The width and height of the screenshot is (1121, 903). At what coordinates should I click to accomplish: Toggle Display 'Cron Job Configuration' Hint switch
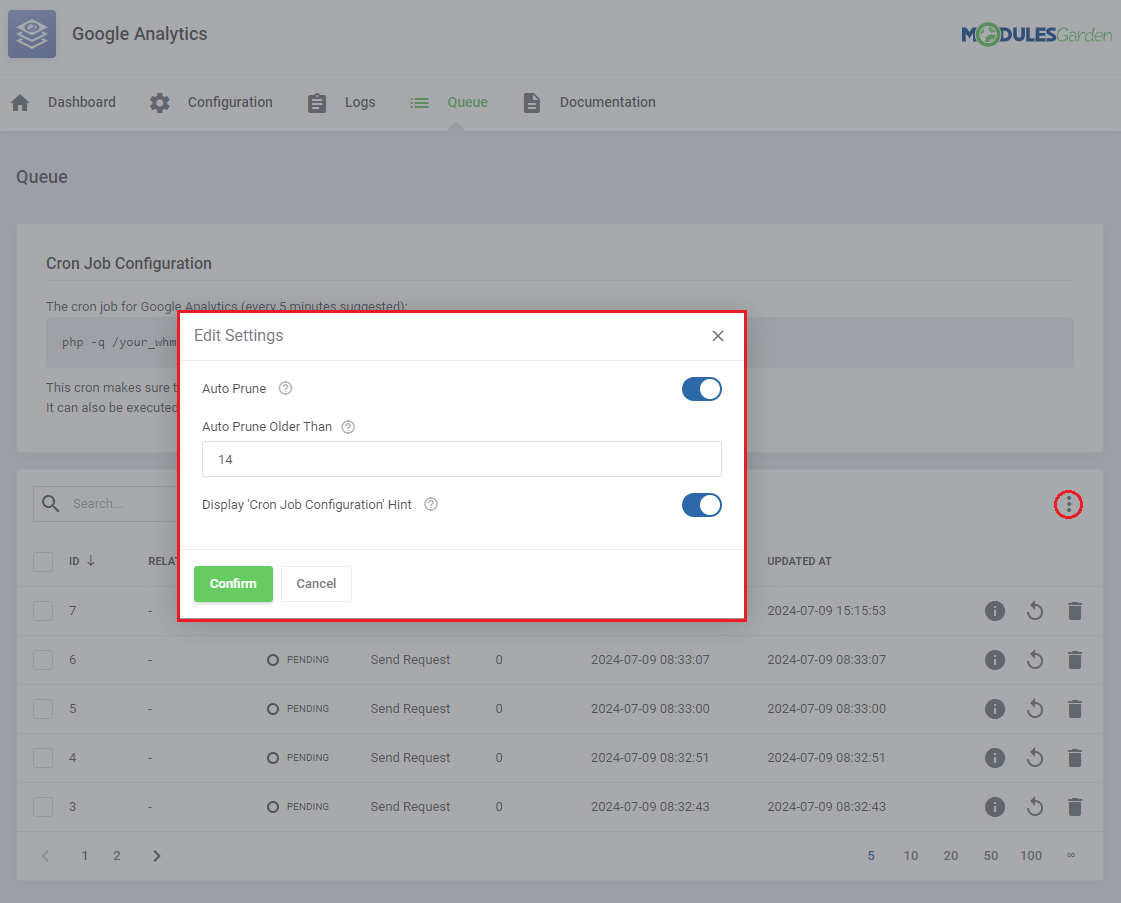tap(701, 505)
